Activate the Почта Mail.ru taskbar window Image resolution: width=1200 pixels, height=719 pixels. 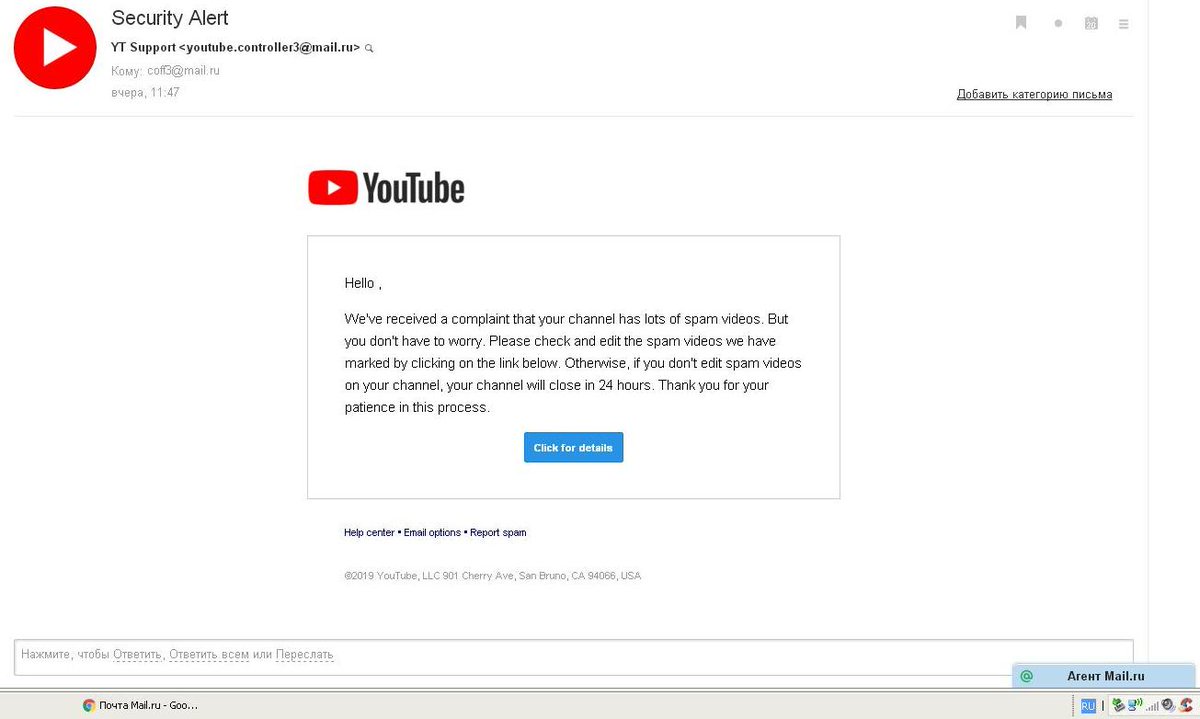coord(140,705)
